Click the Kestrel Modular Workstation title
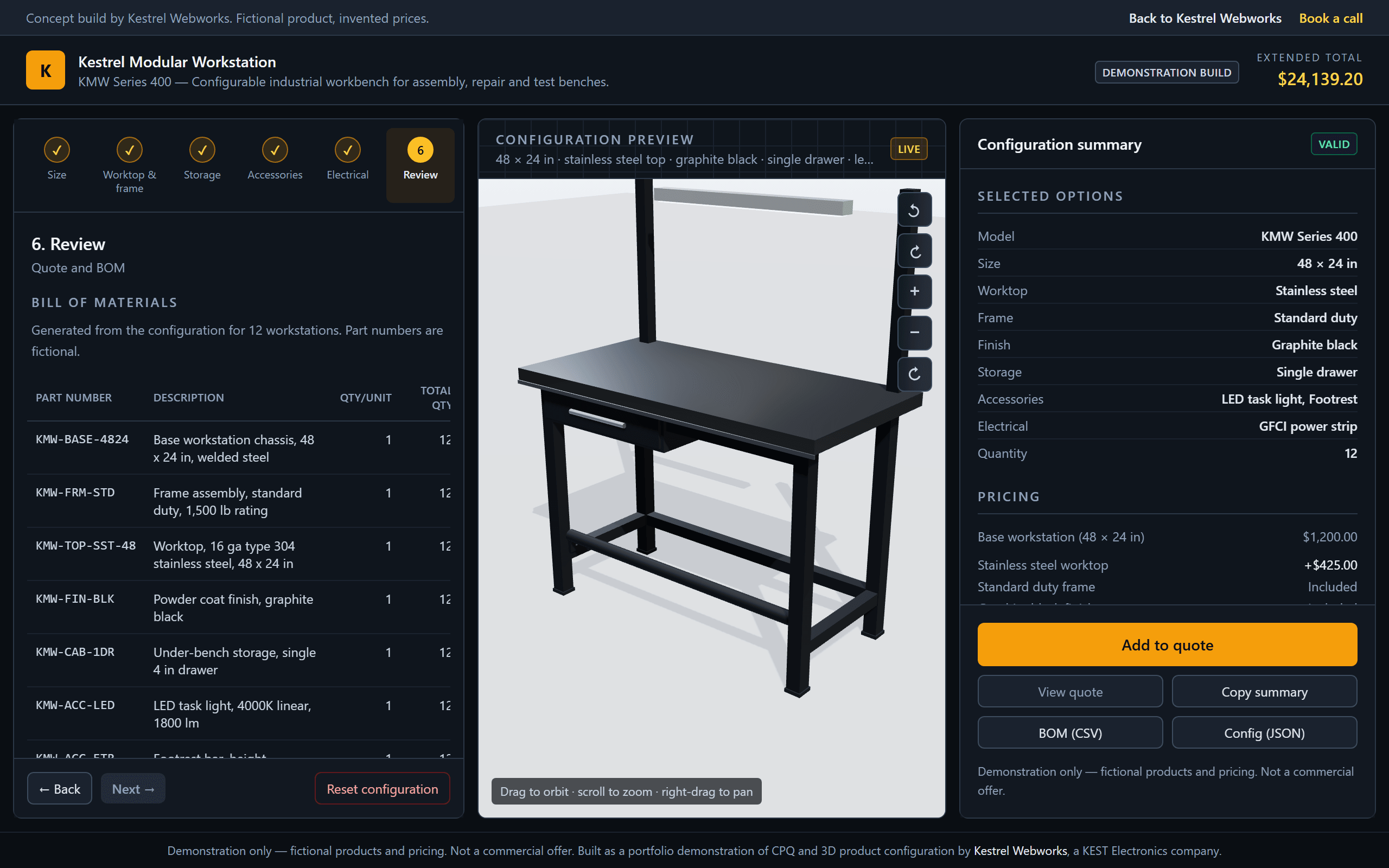 point(177,61)
